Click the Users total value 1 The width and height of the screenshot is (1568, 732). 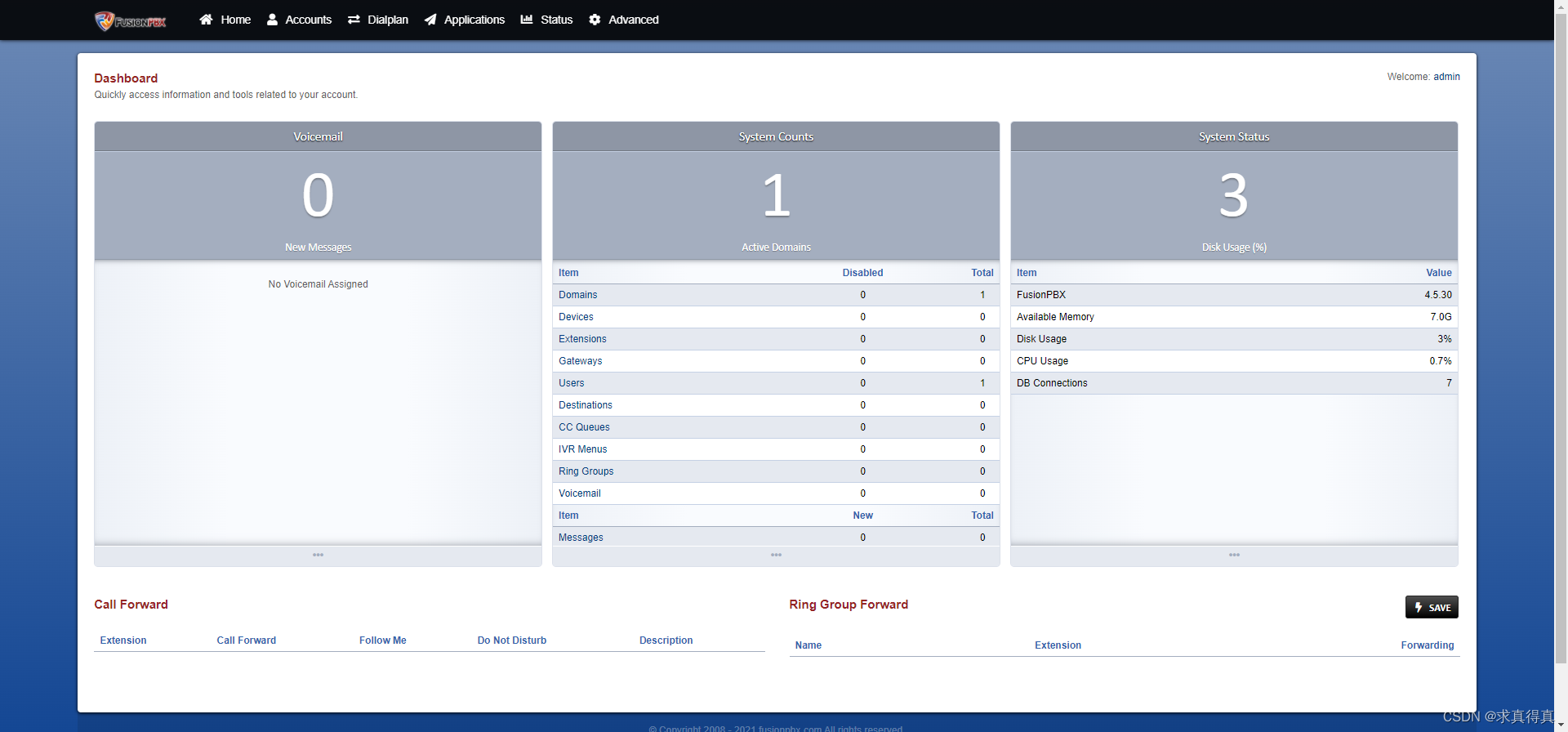click(982, 383)
